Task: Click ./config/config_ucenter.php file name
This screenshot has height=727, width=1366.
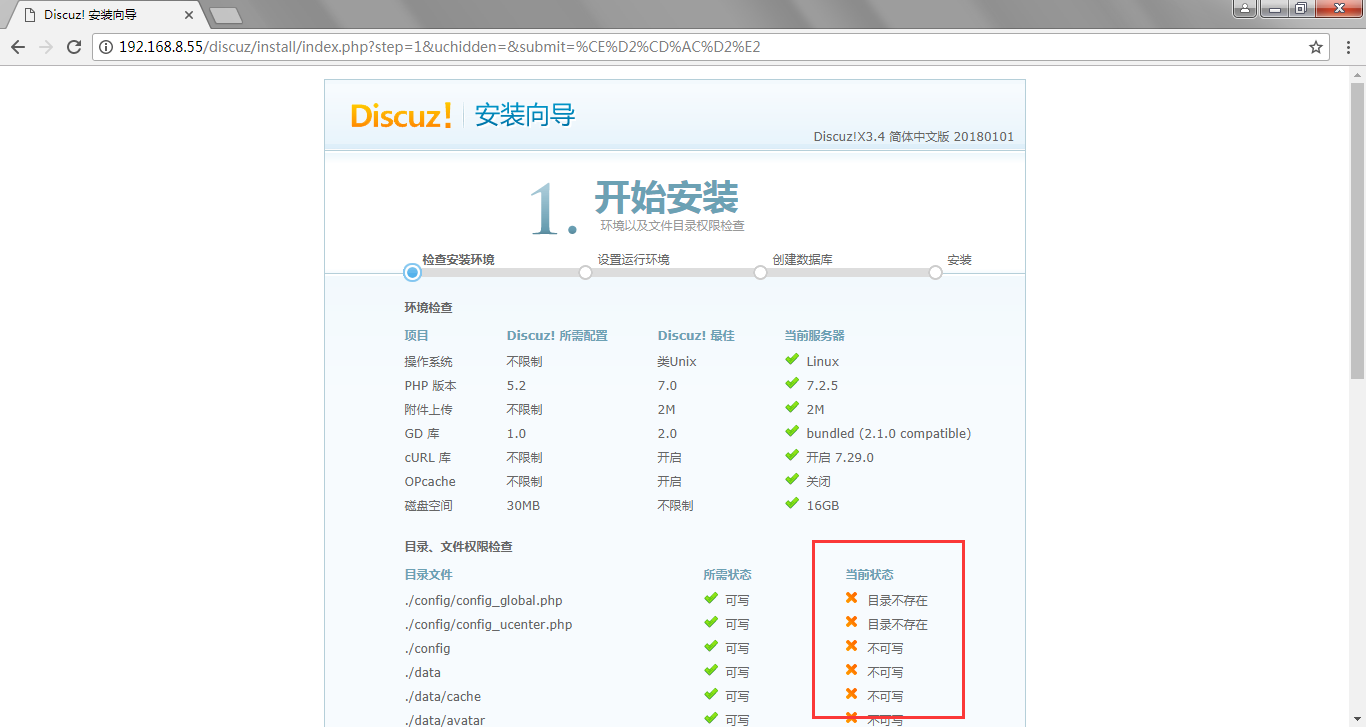Action: [x=488, y=625]
